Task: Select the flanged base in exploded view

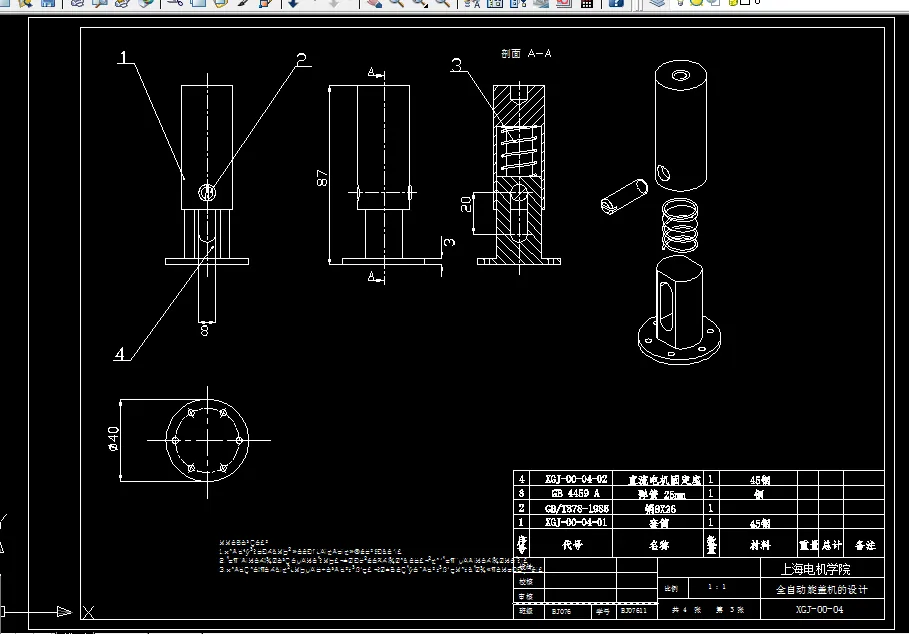Action: pos(679,311)
